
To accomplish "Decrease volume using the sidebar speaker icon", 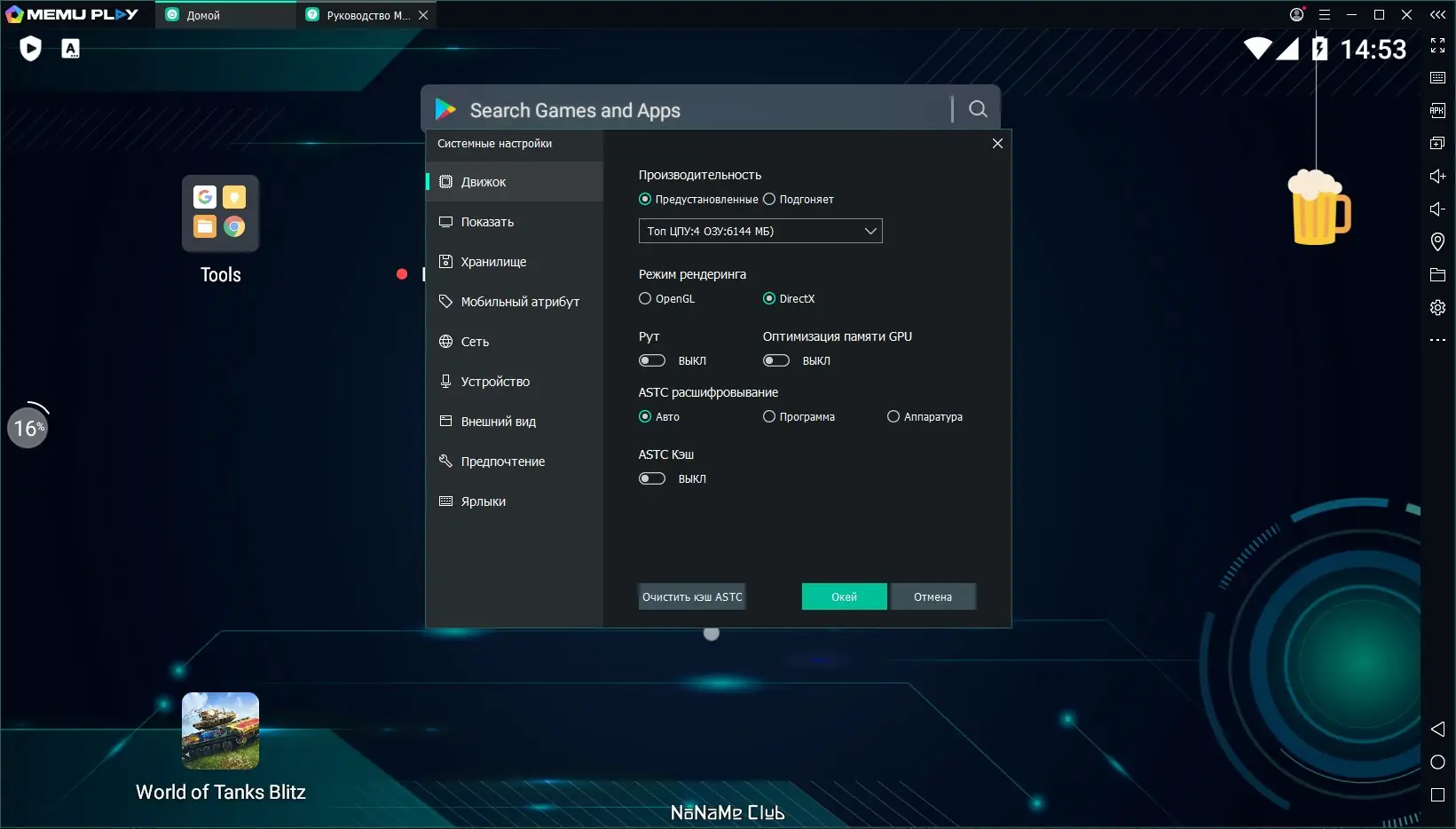I will 1437,209.
